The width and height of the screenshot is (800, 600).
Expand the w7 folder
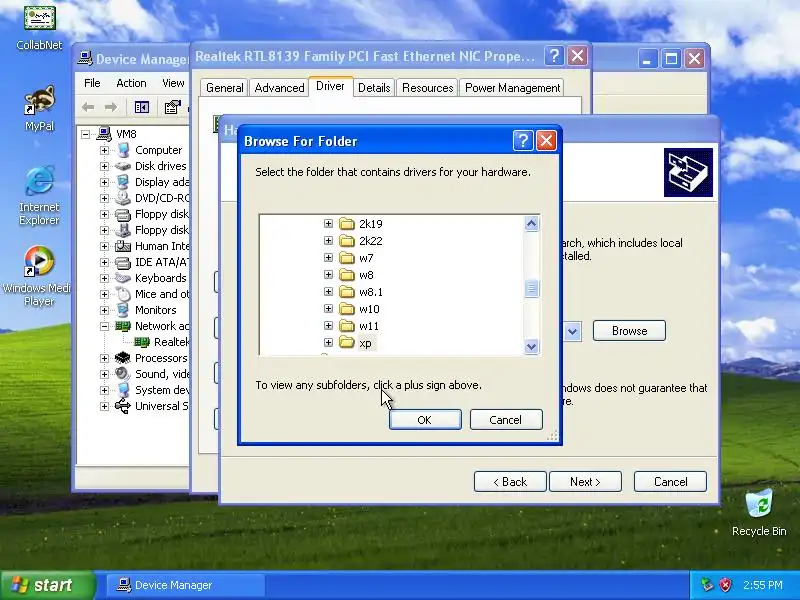point(328,258)
